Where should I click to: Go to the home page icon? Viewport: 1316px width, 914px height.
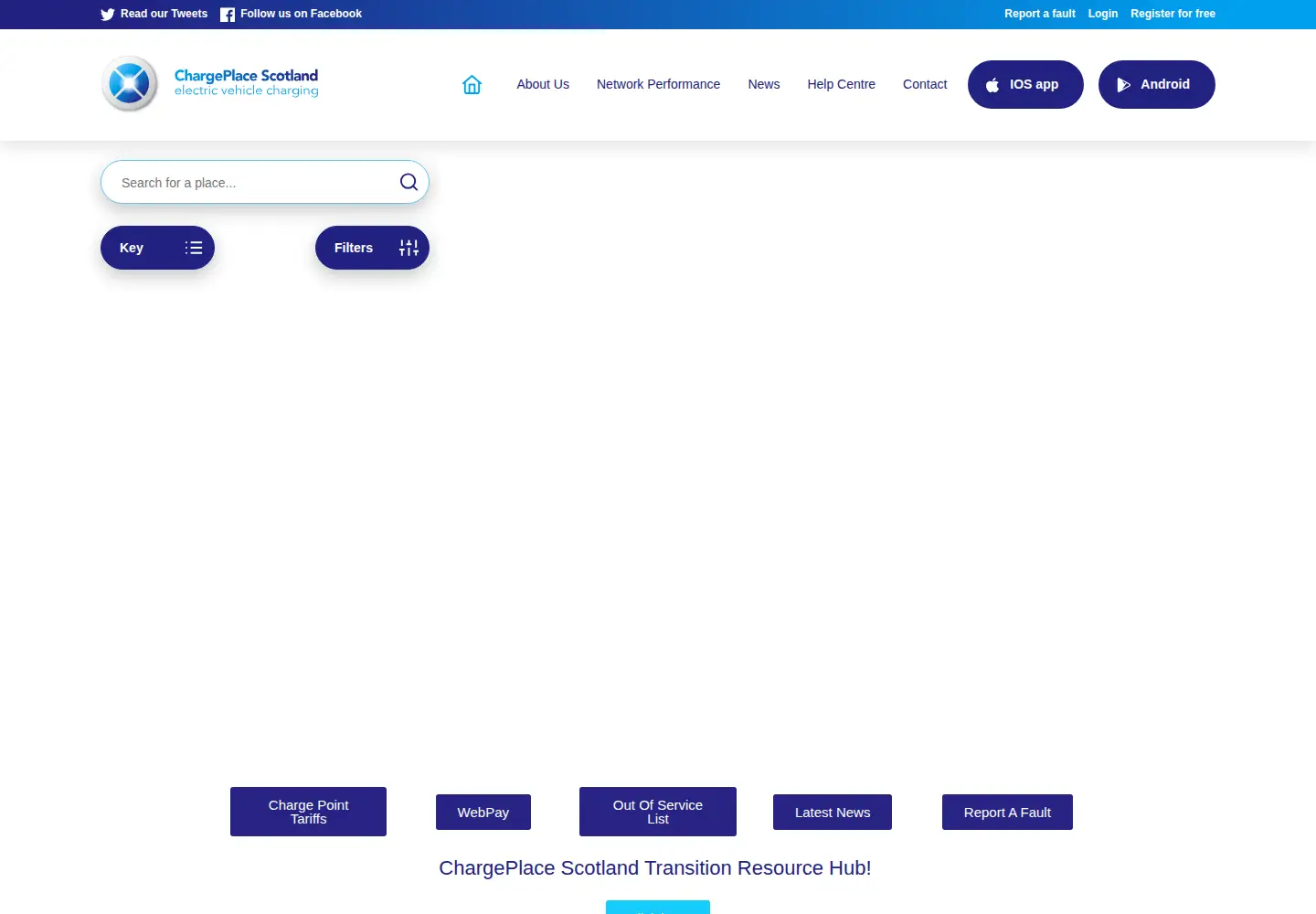pos(472,84)
